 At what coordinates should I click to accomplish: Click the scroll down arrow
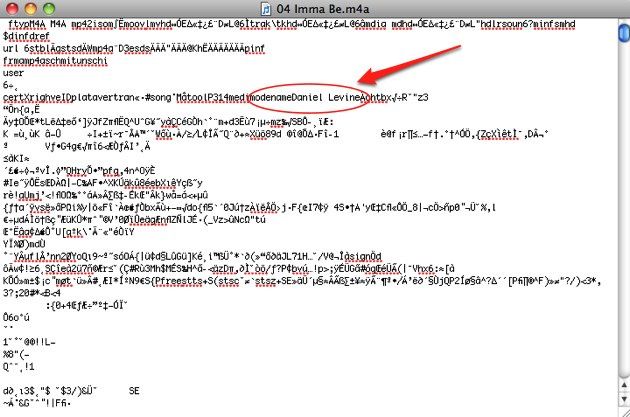click(x=624, y=399)
